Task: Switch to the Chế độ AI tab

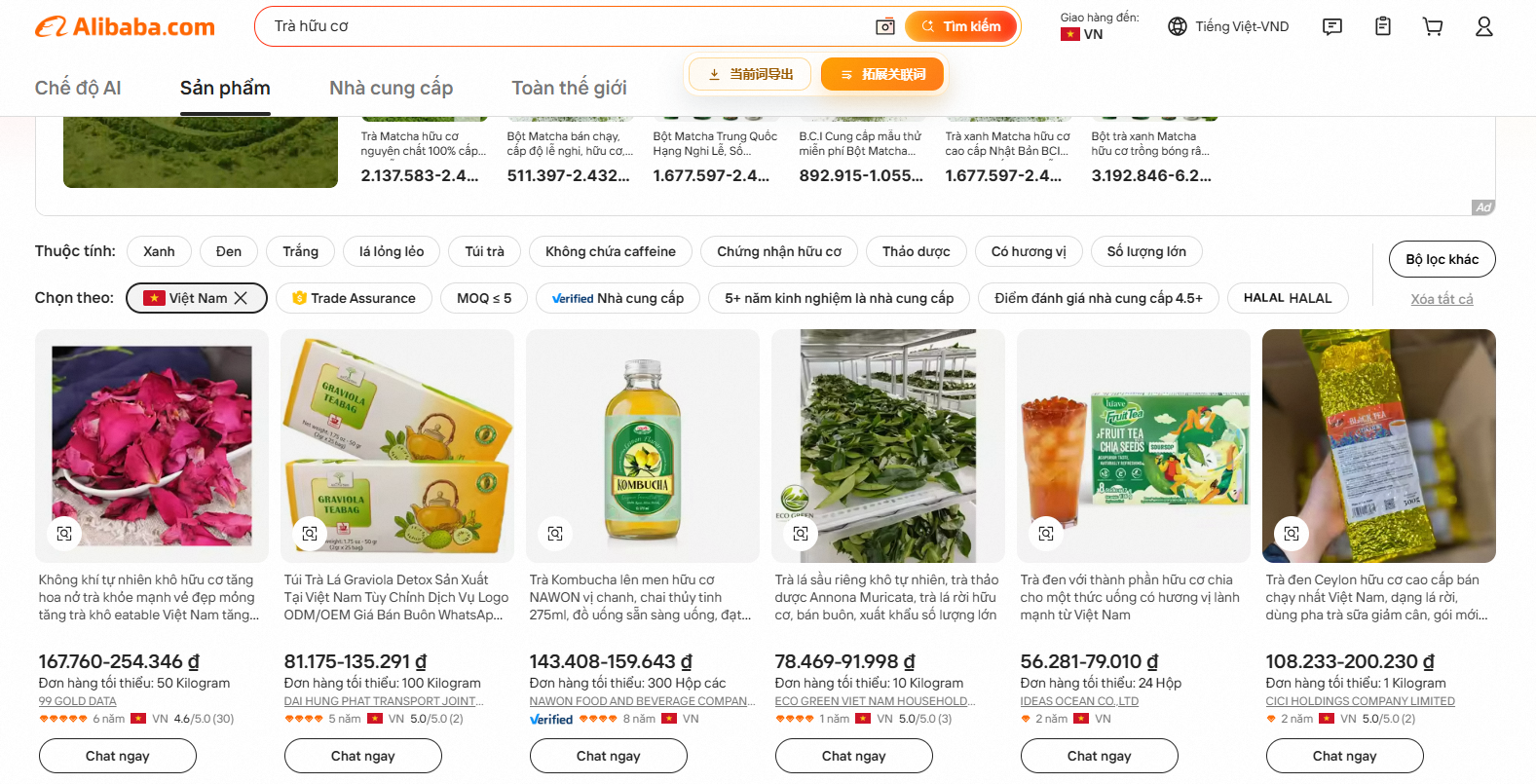Action: tap(78, 88)
